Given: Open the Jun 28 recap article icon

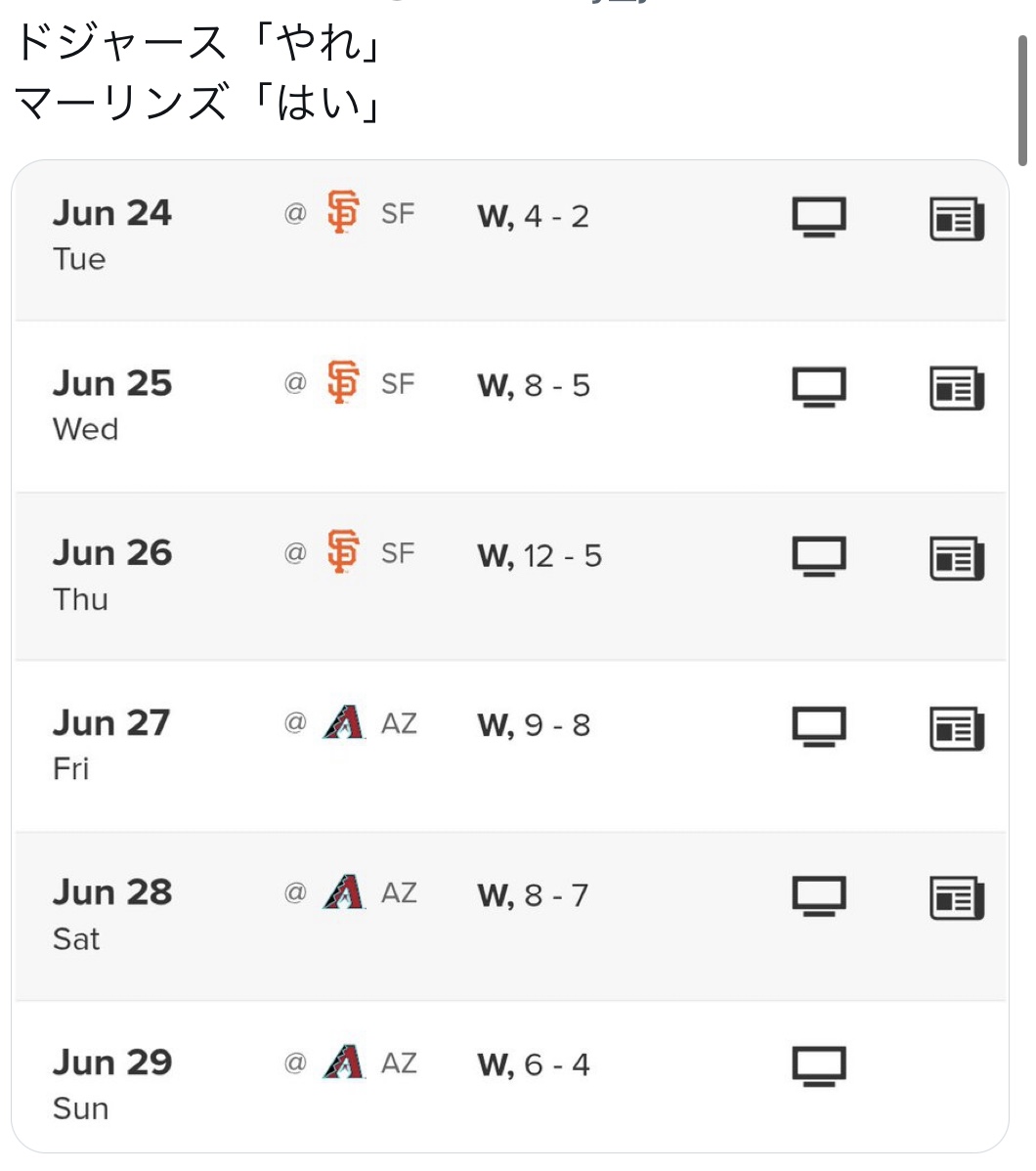Looking at the screenshot, I should (957, 897).
